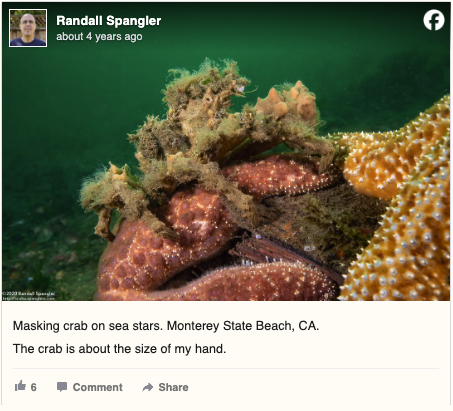Click the 'about 4 years ago' timestamp
Screen dimensions: 453x411
(x=99, y=36)
